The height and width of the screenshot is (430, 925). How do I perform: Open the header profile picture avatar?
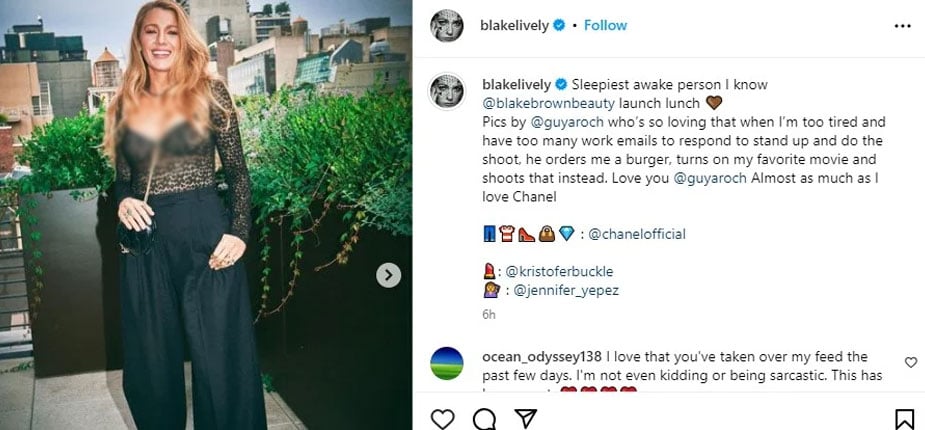pos(447,26)
